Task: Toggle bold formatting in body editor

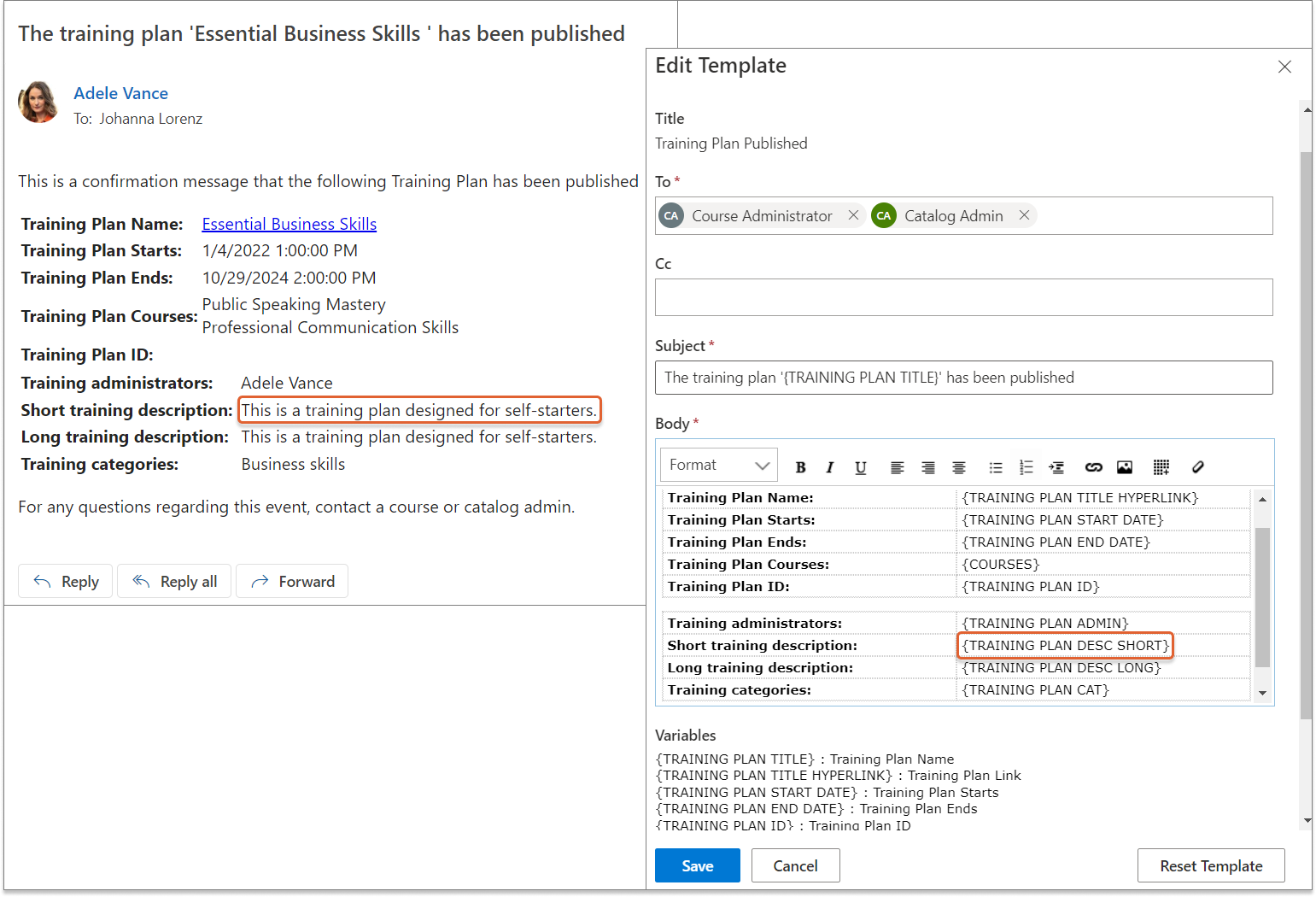Action: pyautogui.click(x=800, y=467)
